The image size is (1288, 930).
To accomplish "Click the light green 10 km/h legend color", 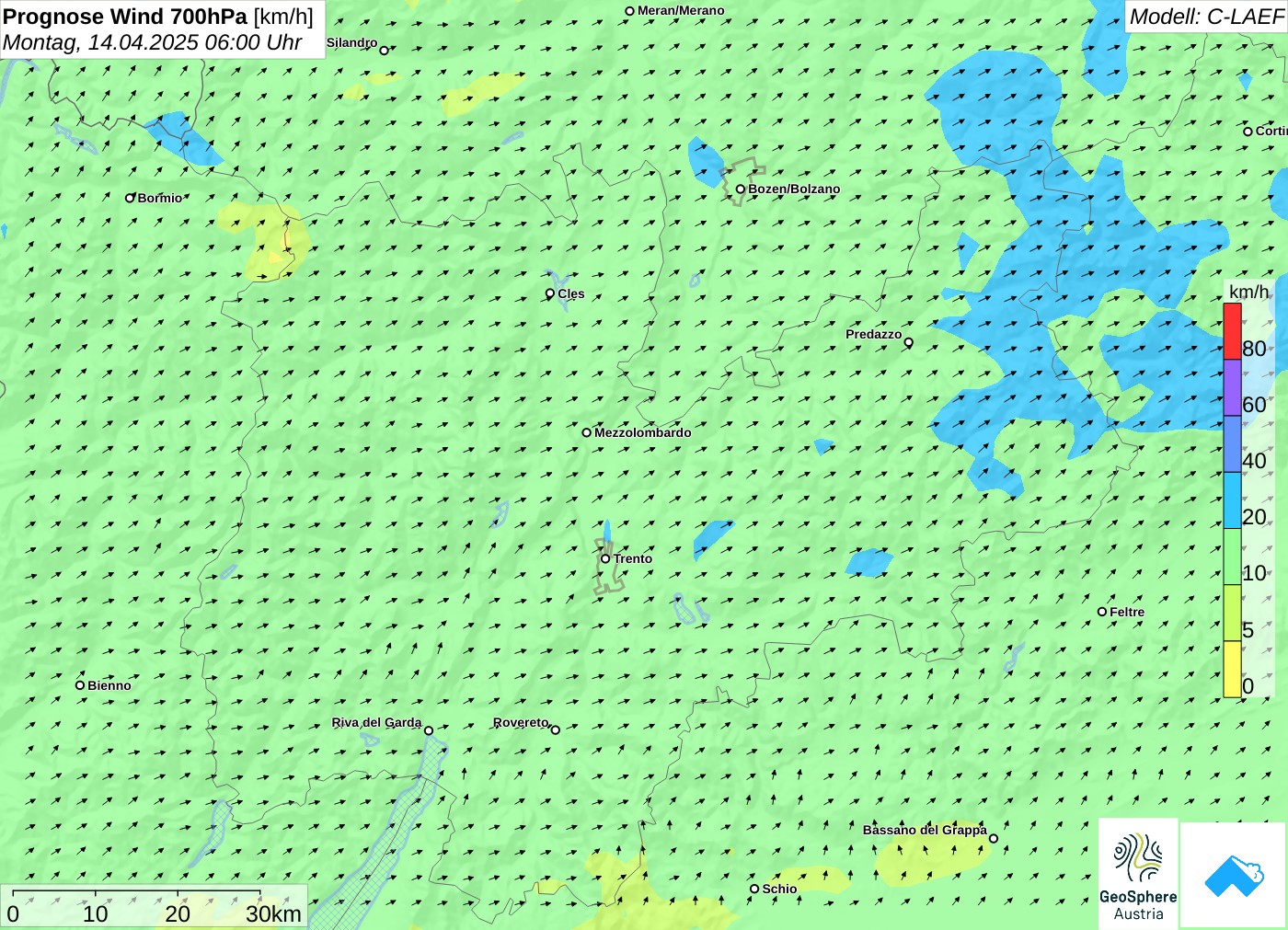I will pos(1232,557).
